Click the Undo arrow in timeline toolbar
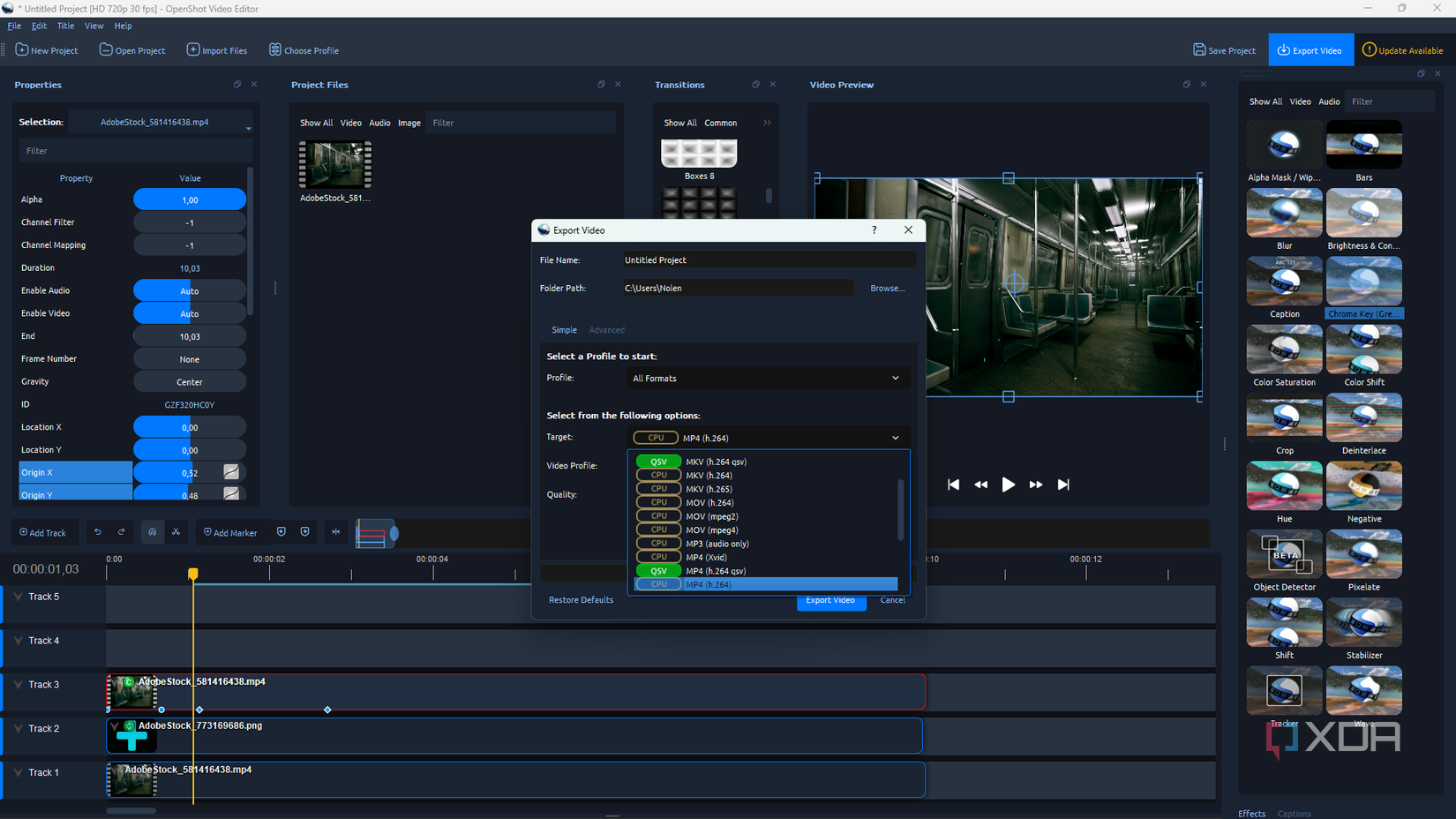Image resolution: width=1456 pixels, height=819 pixels. pyautogui.click(x=97, y=532)
